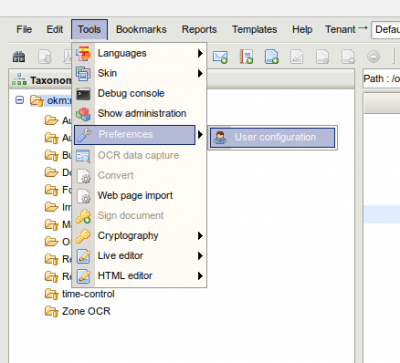This screenshot has width=400, height=363.
Task: Click the binoculars search icon in toolbar
Action: (x=19, y=57)
